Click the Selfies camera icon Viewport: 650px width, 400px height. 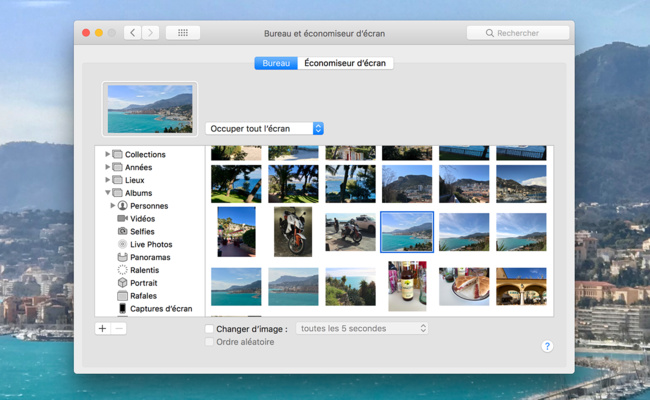click(x=122, y=231)
